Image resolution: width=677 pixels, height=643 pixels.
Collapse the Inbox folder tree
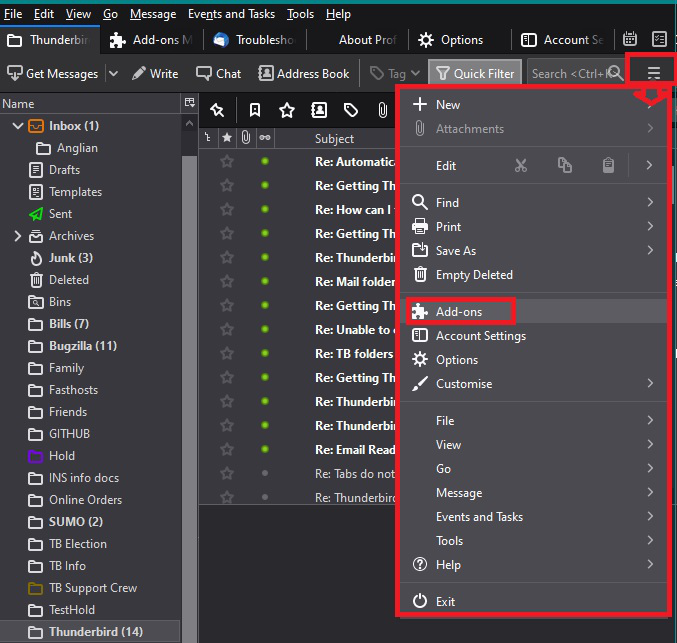pyautogui.click(x=17, y=126)
